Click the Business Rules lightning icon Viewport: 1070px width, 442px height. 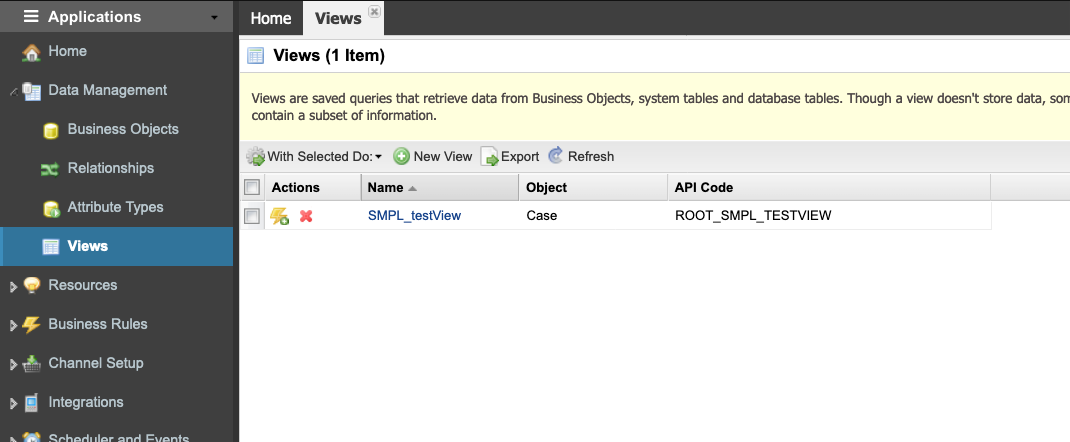coord(31,325)
